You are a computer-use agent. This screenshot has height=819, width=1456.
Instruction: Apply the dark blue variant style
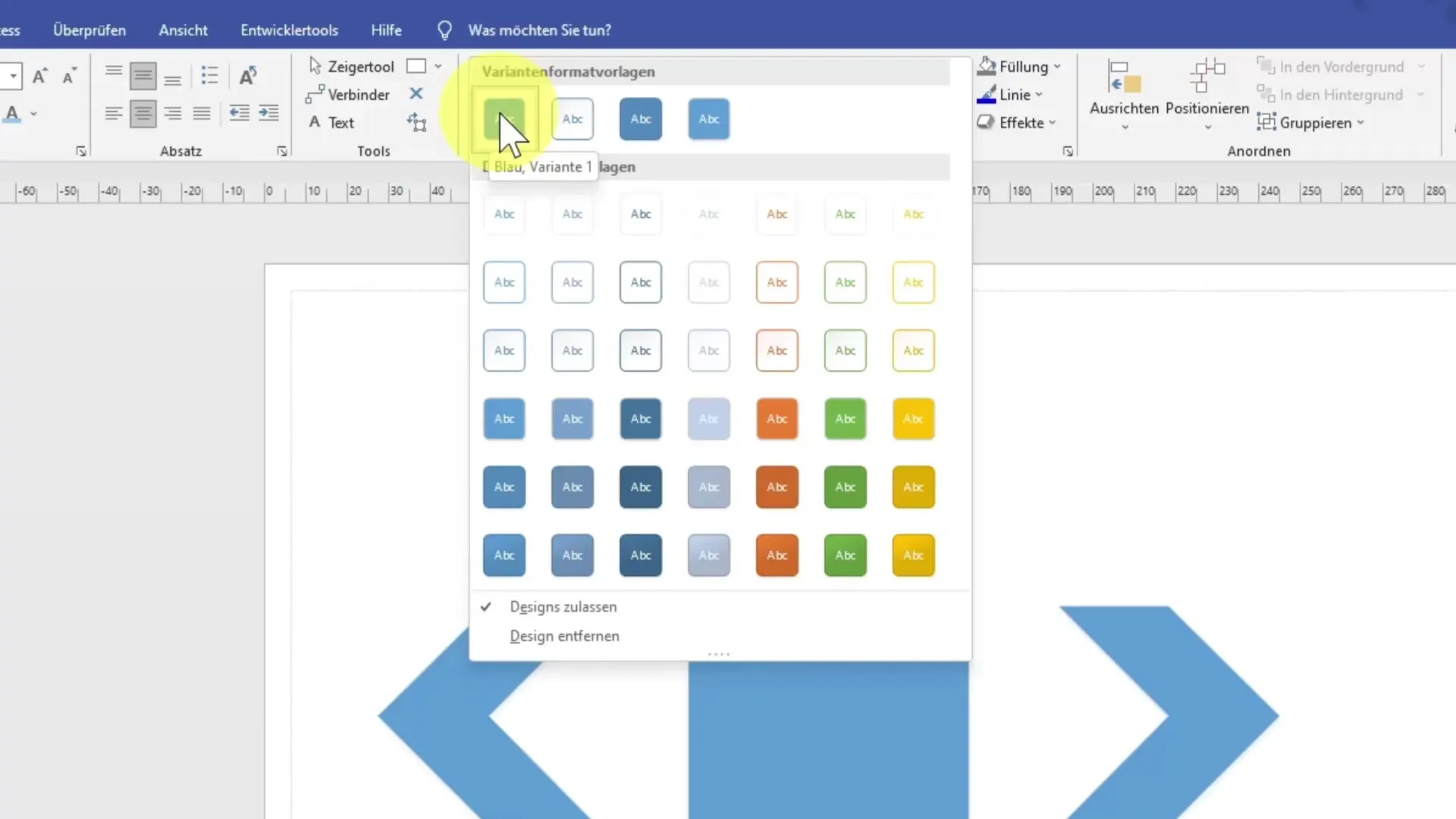pos(641,119)
